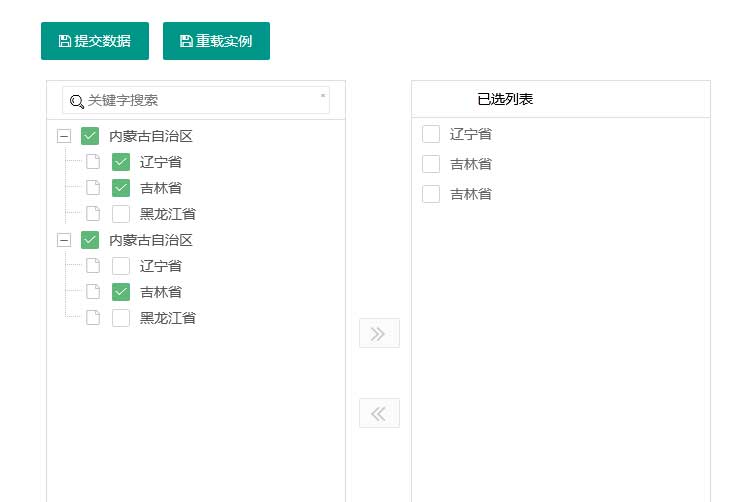Uncheck the checked 辽宁省 checkbox in the tree
Image resolution: width=754 pixels, height=502 pixels.
pos(121,162)
